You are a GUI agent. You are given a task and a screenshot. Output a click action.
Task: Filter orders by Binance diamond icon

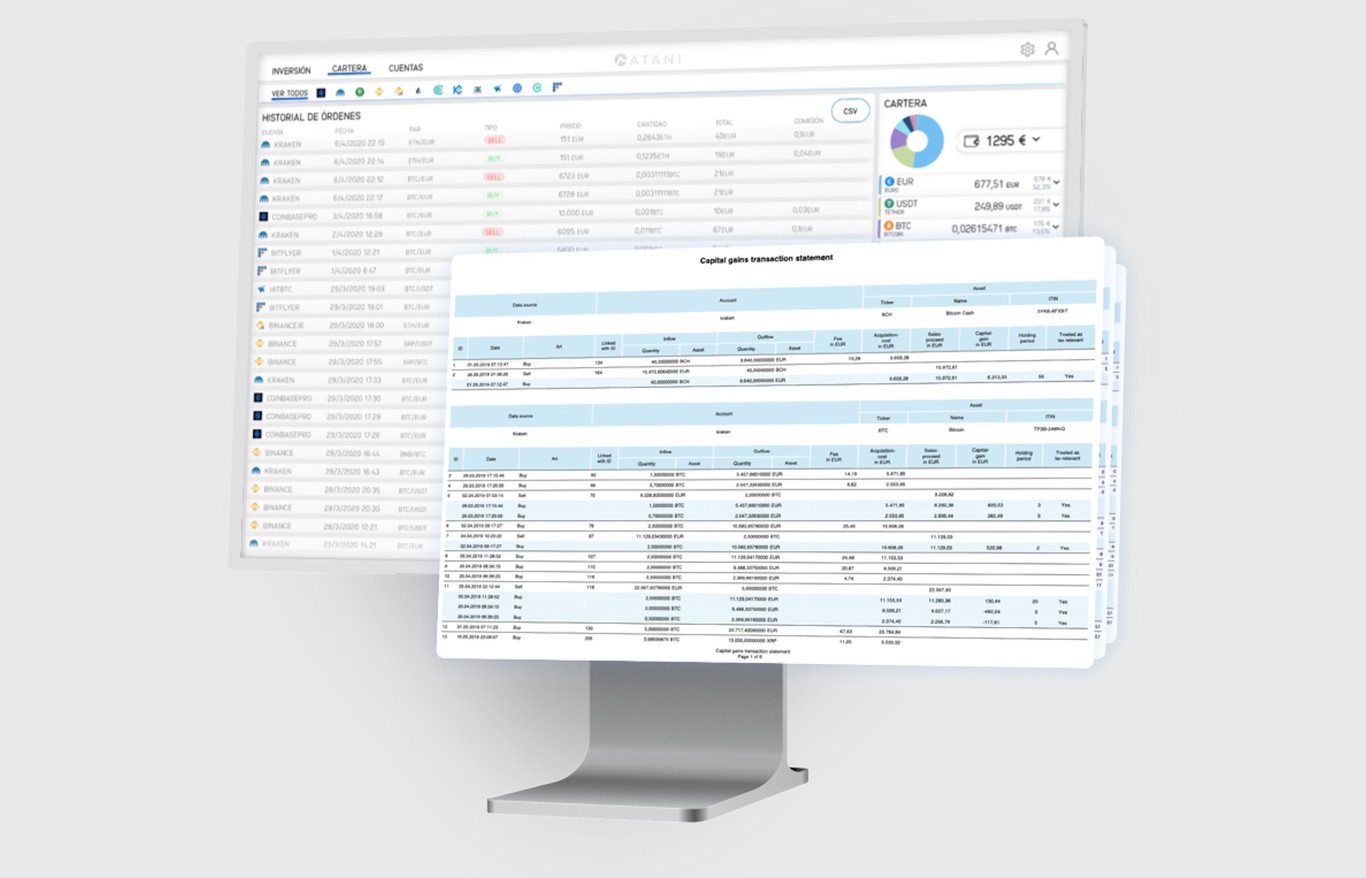379,92
